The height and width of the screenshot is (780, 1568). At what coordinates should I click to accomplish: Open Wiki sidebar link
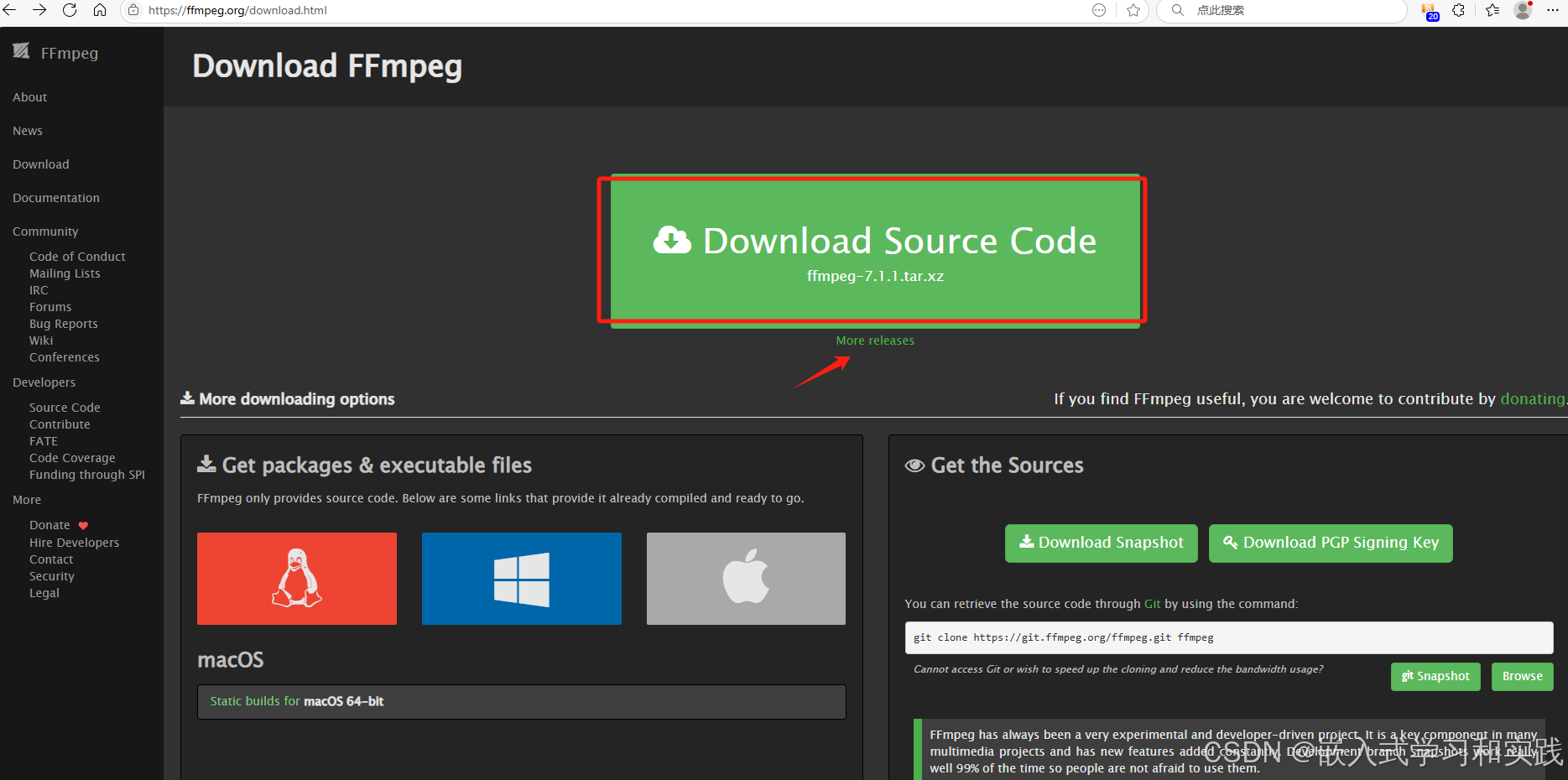pyautogui.click(x=41, y=341)
